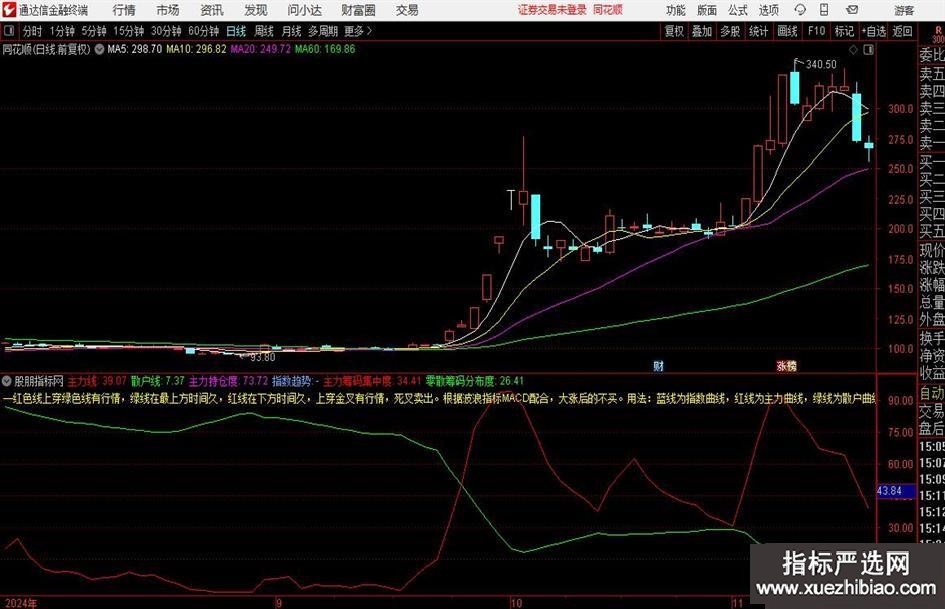Click the 零散筹码分布度: 26.41 value
Screen dimensions: 945x609
[475, 381]
